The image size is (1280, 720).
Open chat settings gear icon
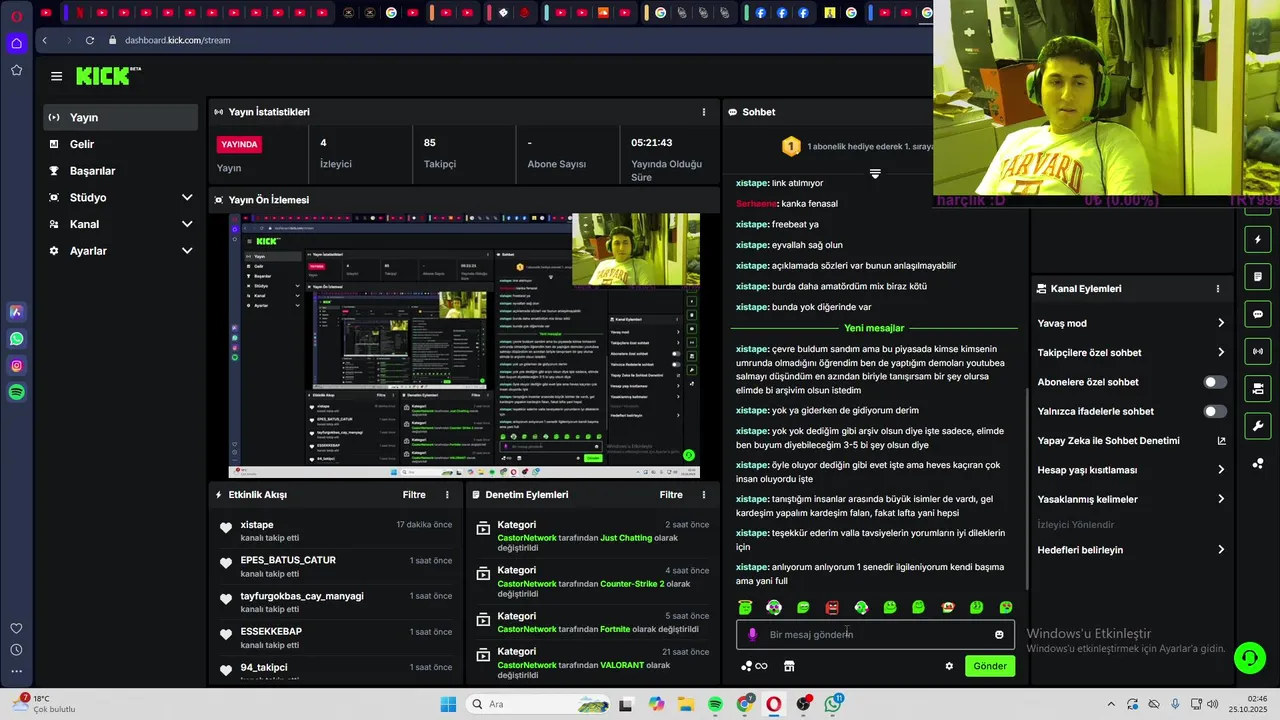(949, 666)
